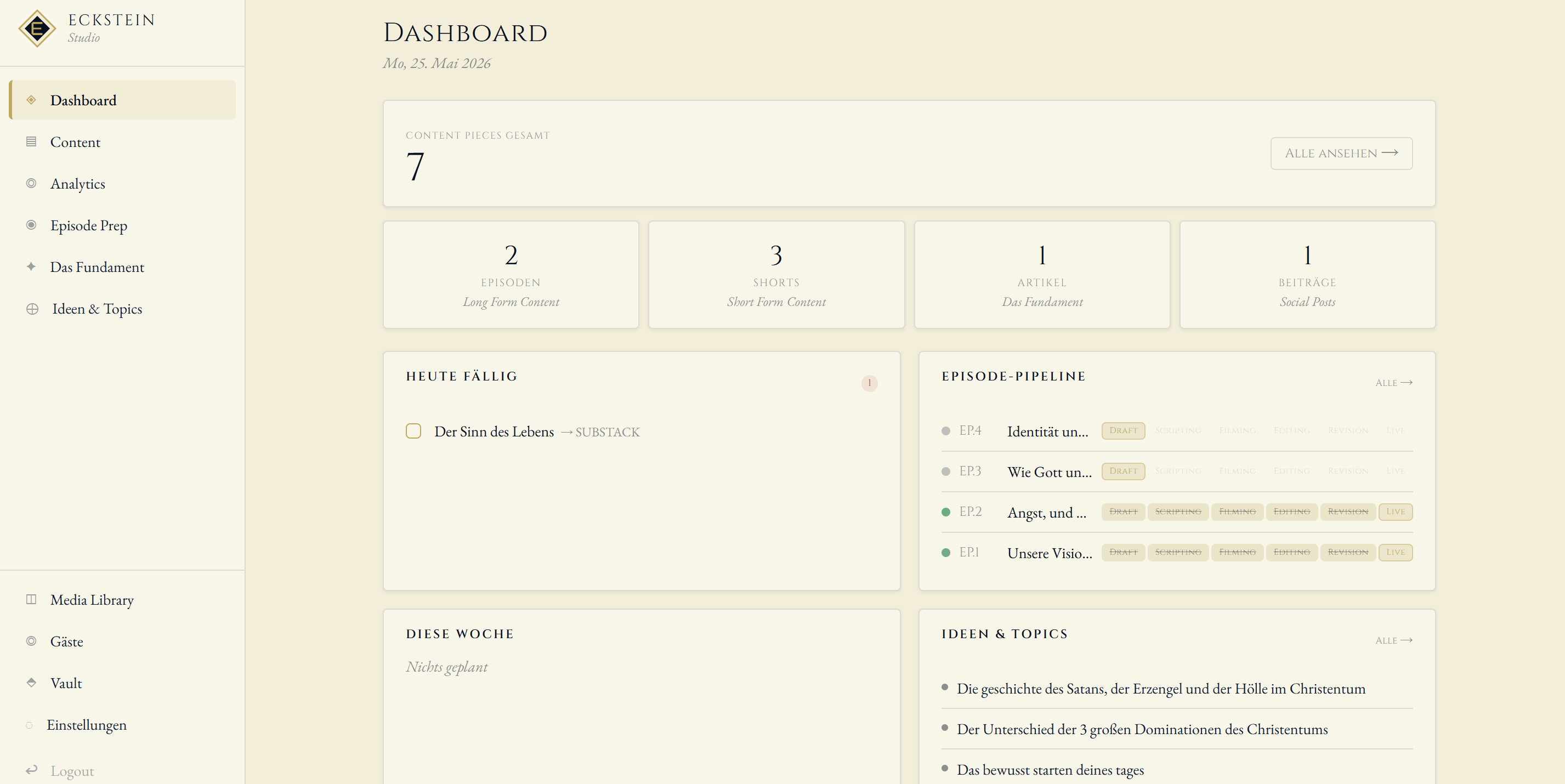1565x784 pixels.
Task: Open idea about Satan, Erzengel und Hölle
Action: tap(1177, 689)
